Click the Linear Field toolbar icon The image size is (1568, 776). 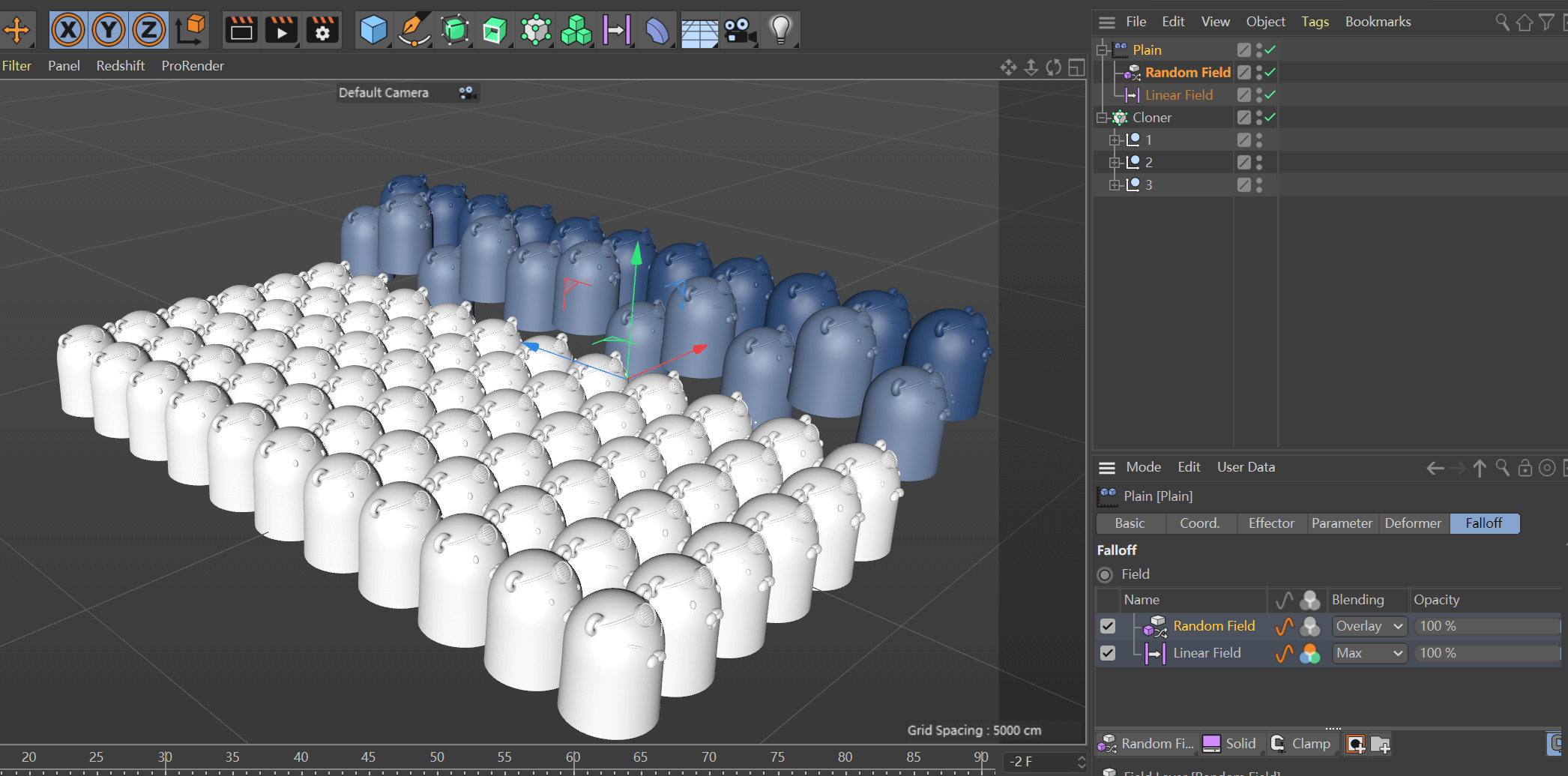point(617,30)
